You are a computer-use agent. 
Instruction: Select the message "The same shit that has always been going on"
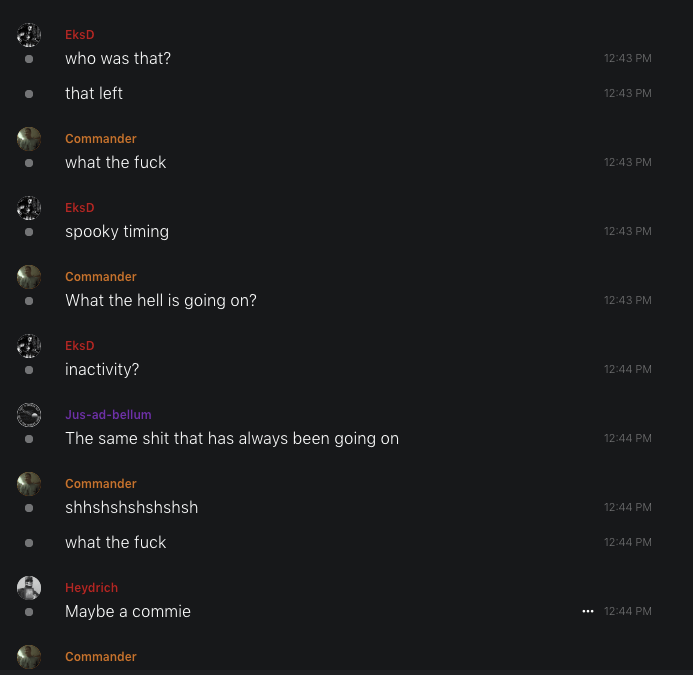click(232, 438)
